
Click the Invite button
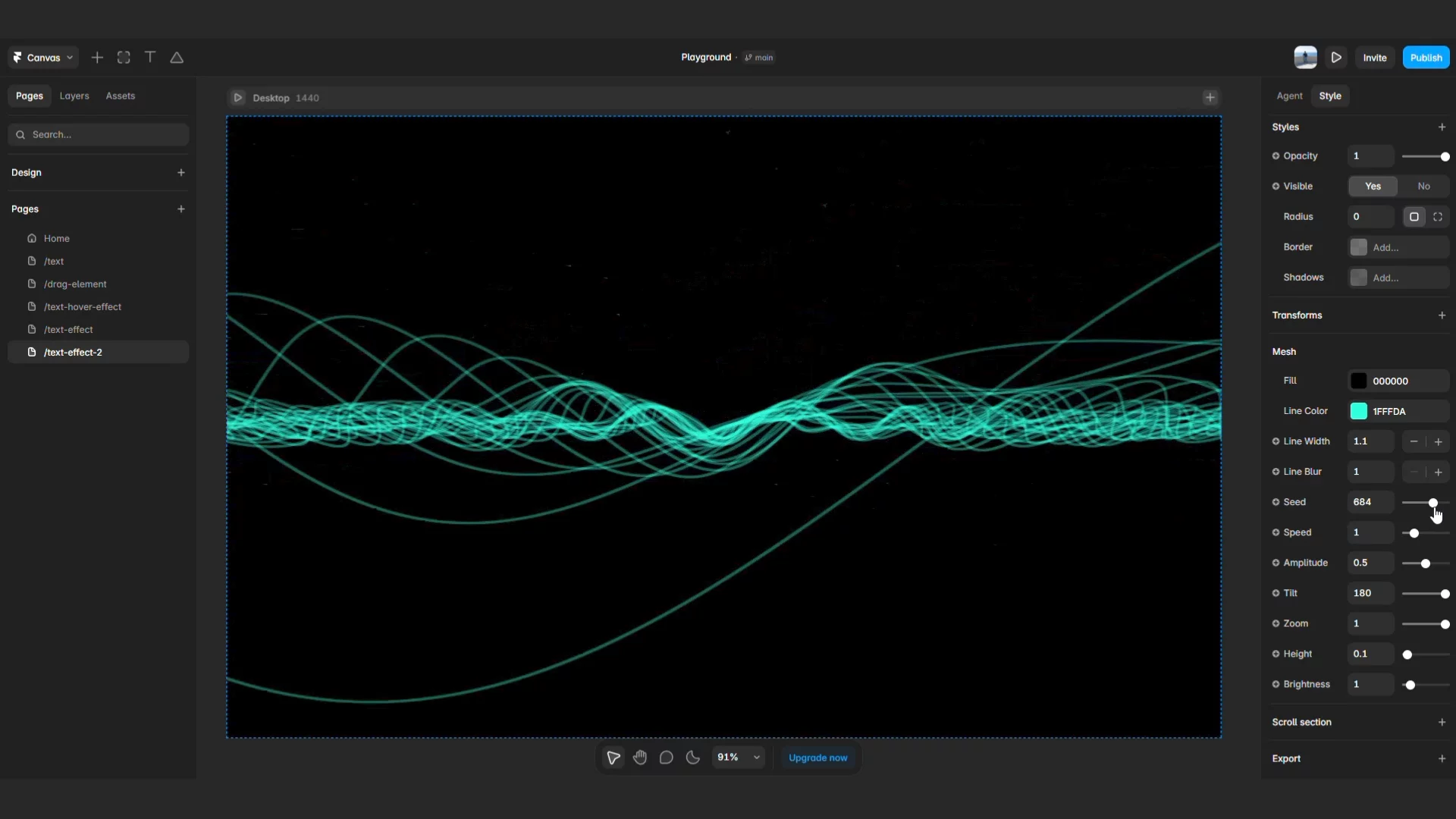tap(1374, 58)
